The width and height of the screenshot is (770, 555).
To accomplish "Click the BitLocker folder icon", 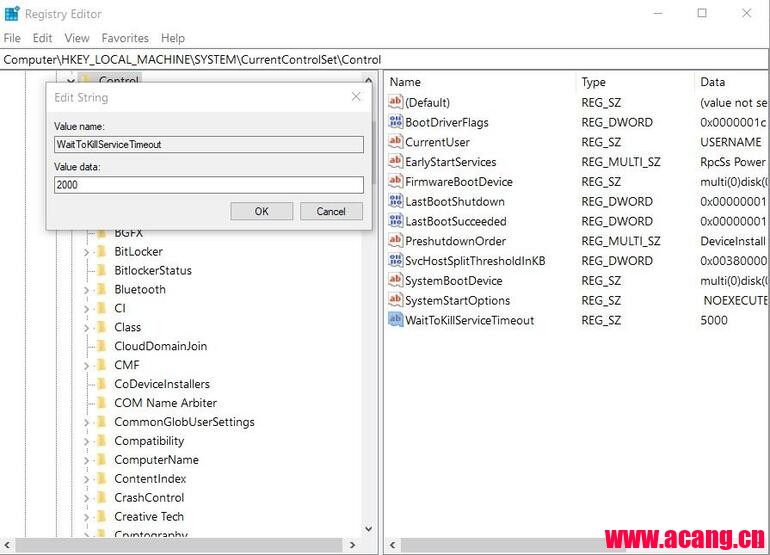I will click(x=102, y=251).
